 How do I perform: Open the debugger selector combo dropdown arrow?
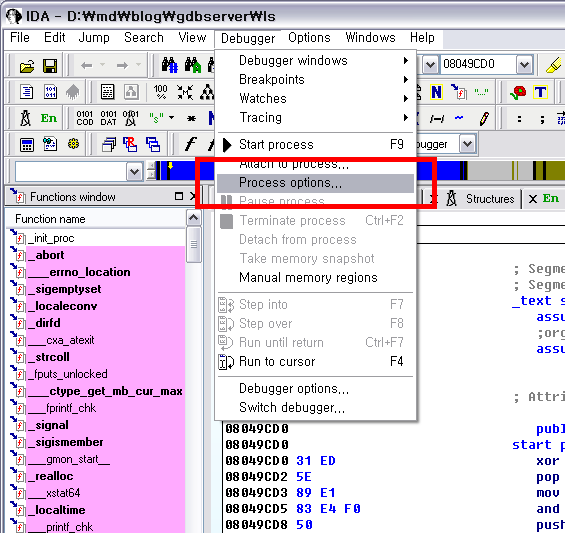coord(468,144)
